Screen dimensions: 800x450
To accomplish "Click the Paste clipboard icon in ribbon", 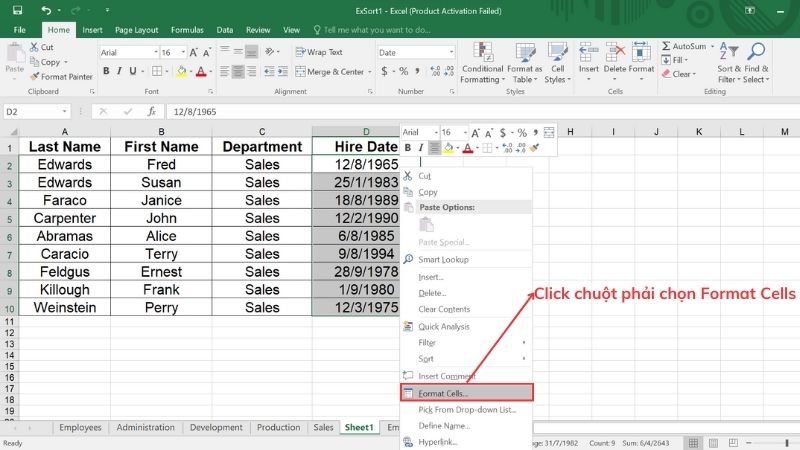I will click(15, 53).
